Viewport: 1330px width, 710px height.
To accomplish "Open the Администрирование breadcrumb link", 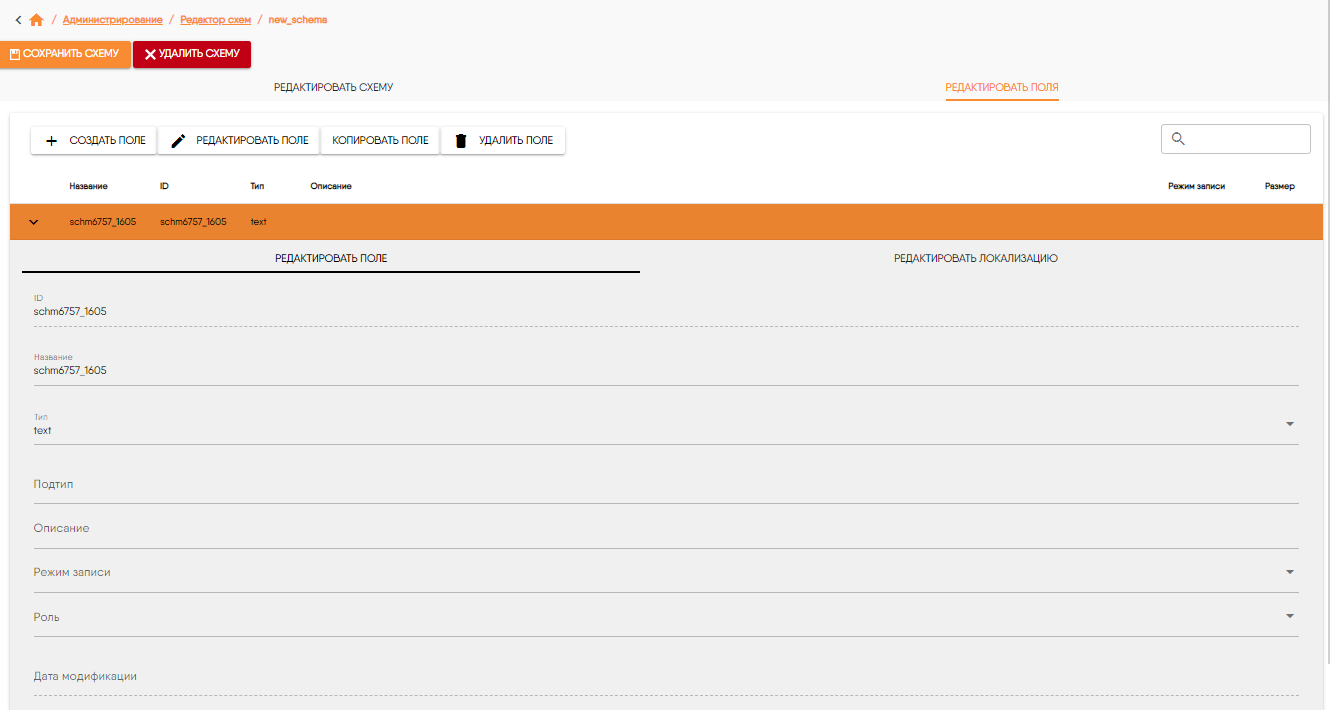I will [113, 20].
